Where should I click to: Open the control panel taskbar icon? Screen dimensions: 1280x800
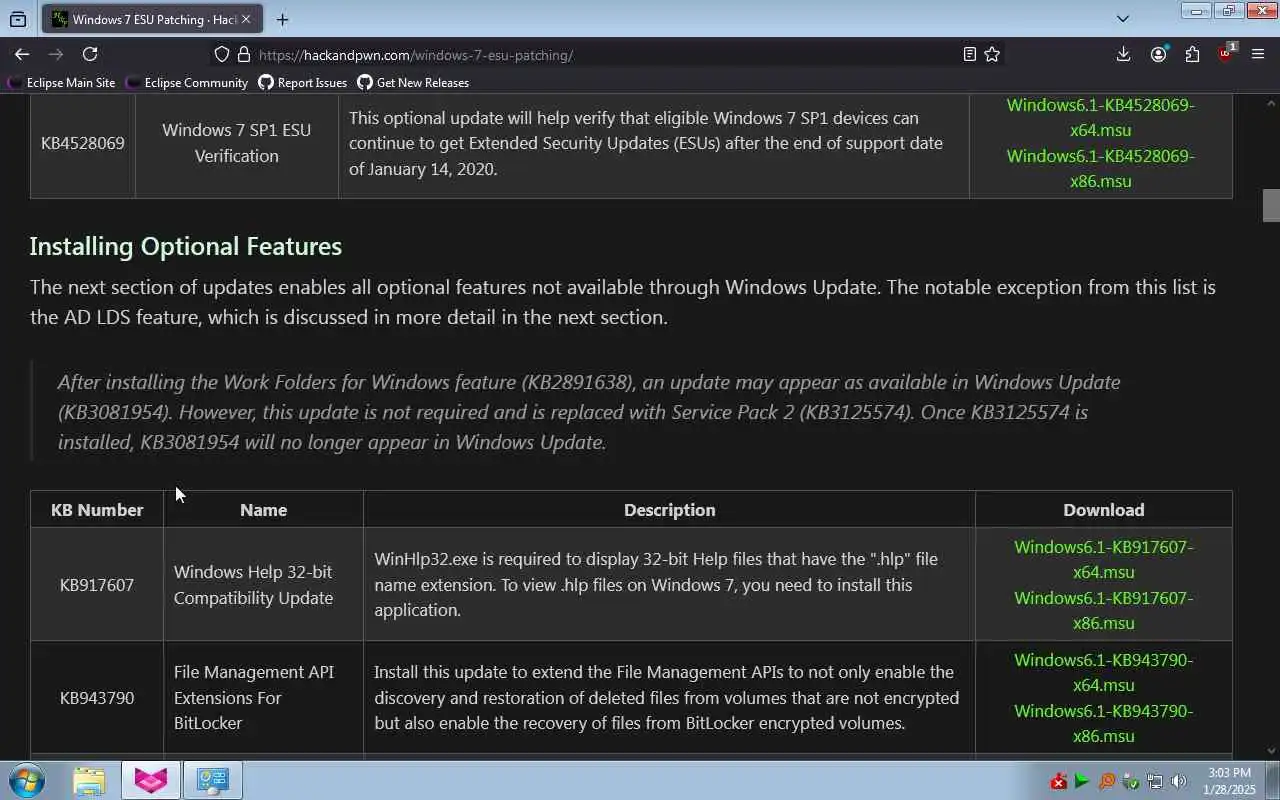213,780
